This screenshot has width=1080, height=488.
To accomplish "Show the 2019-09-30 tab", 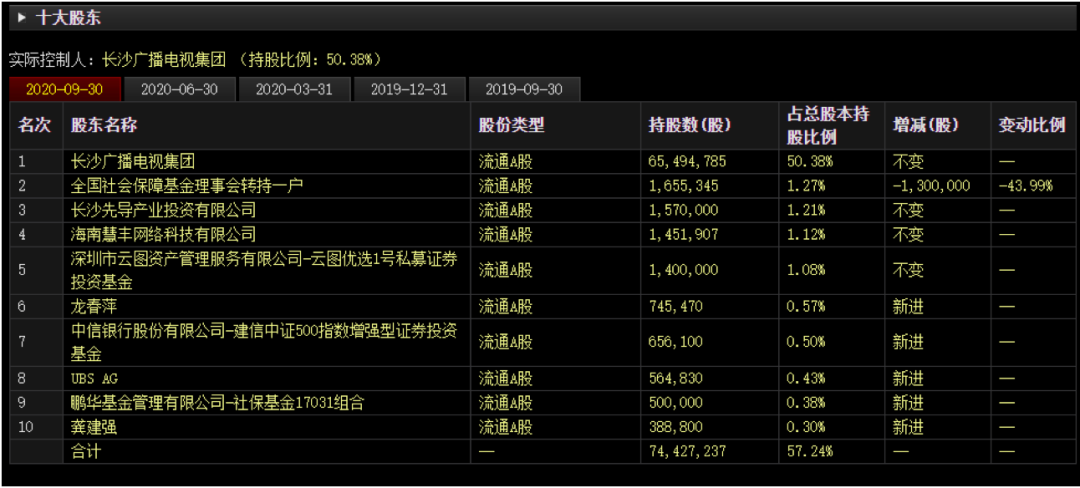I will [524, 90].
